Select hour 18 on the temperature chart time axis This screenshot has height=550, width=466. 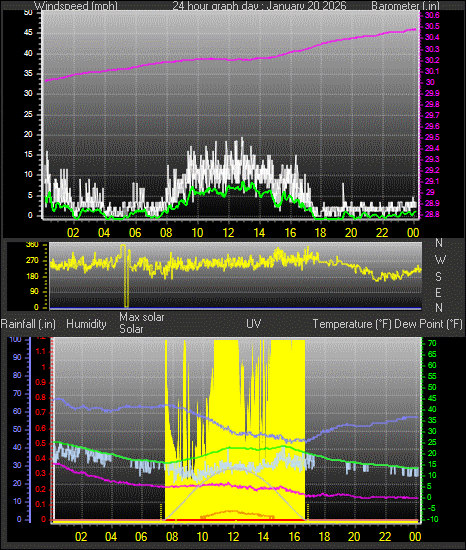coord(324,537)
